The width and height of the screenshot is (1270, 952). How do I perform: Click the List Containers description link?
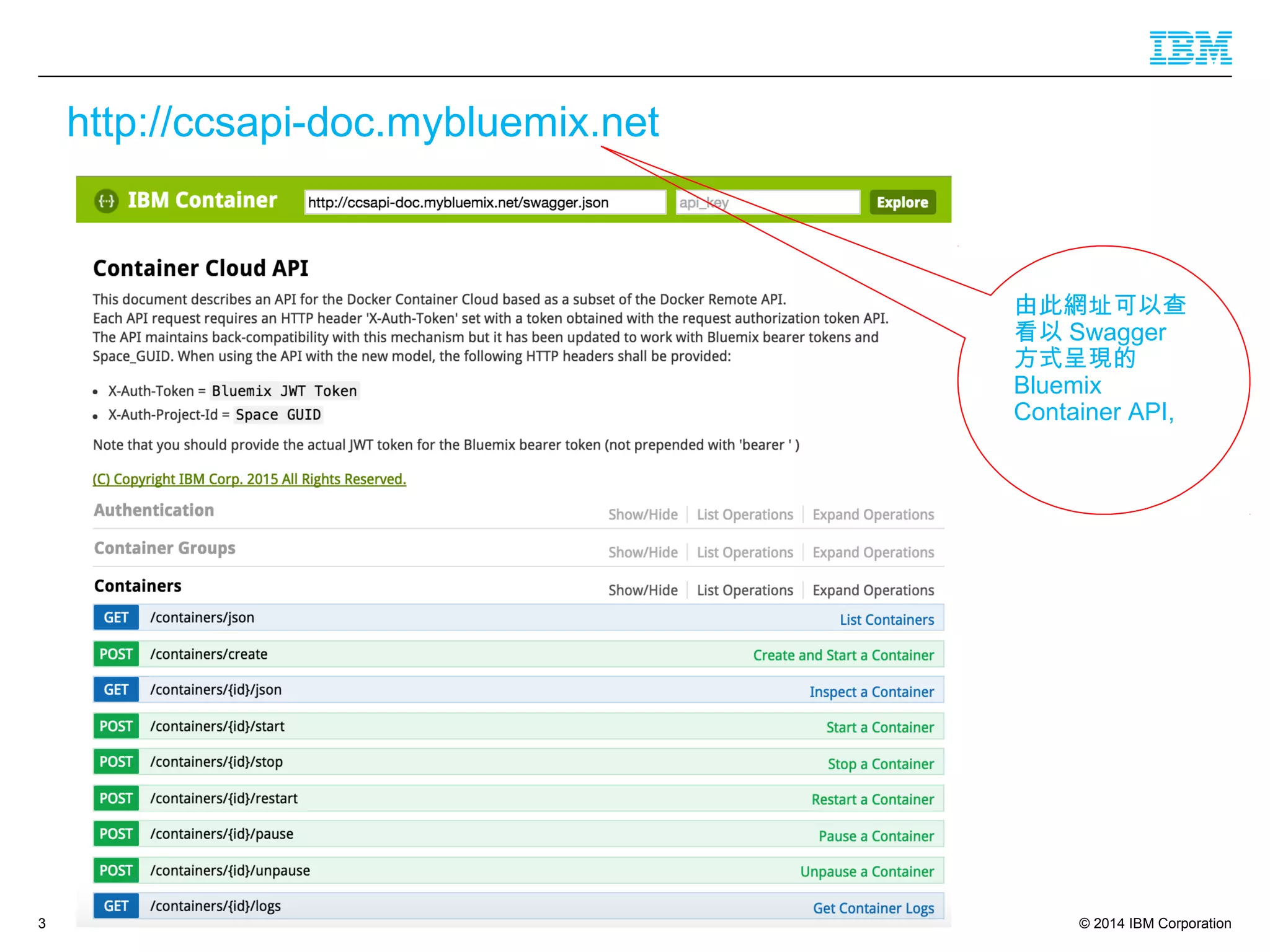[887, 620]
